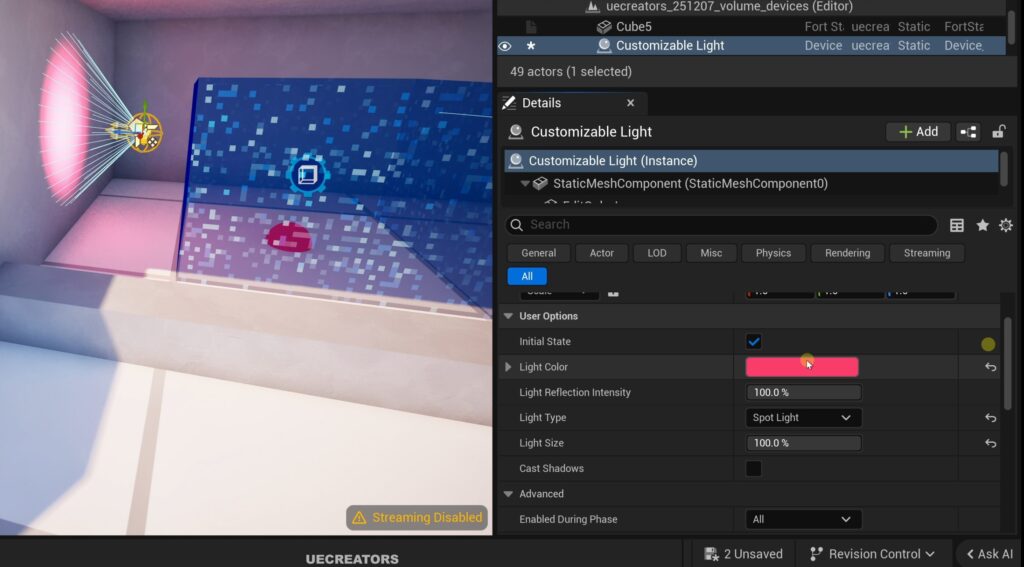Select the Rendering category filter
This screenshot has width=1024, height=567.
(x=847, y=253)
